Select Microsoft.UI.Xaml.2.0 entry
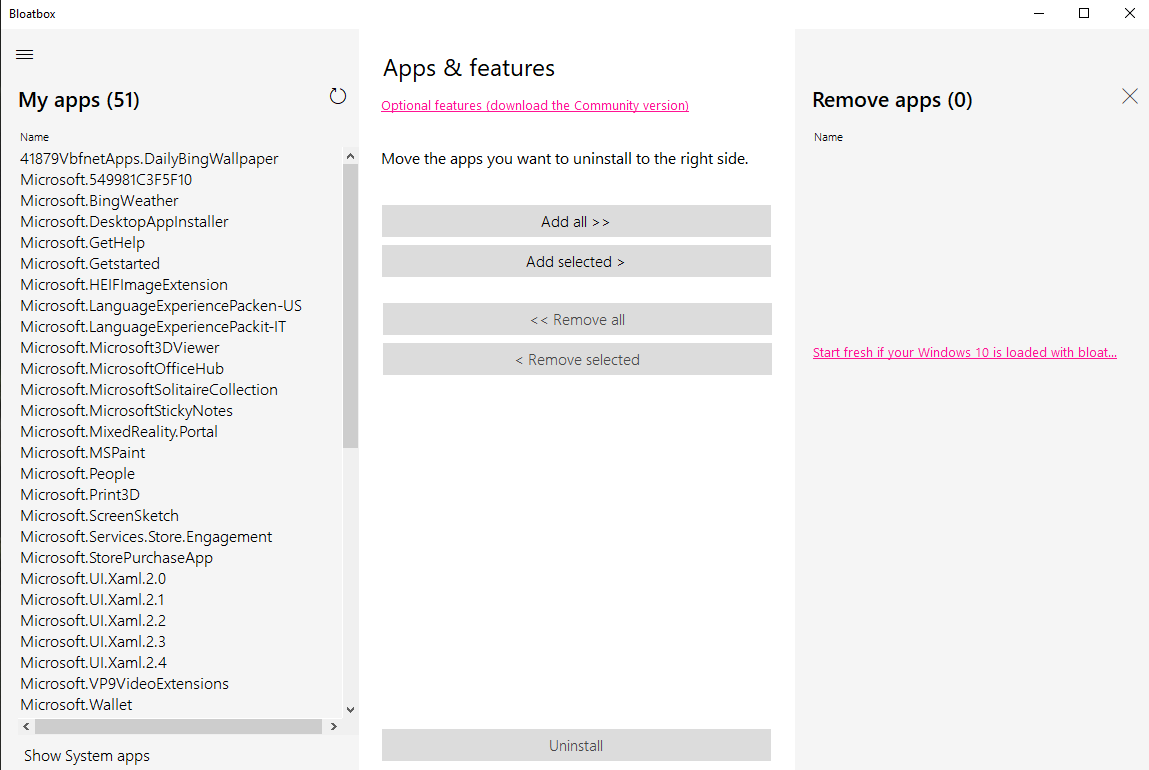This screenshot has width=1149, height=770. point(93,579)
